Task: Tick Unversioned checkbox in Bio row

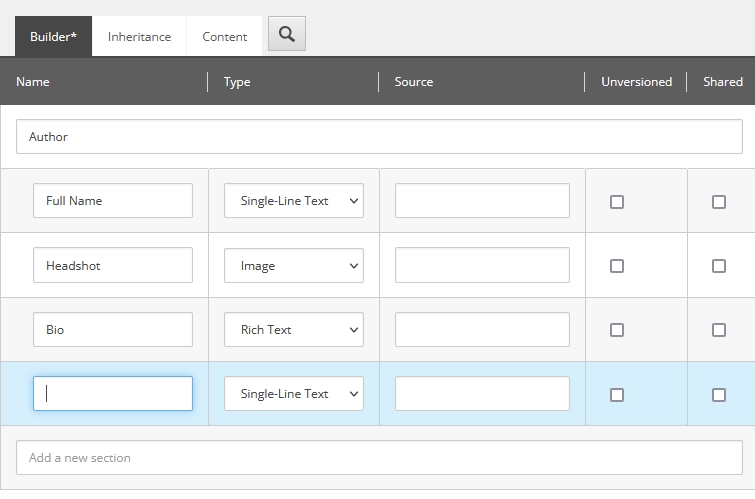Action: point(617,330)
